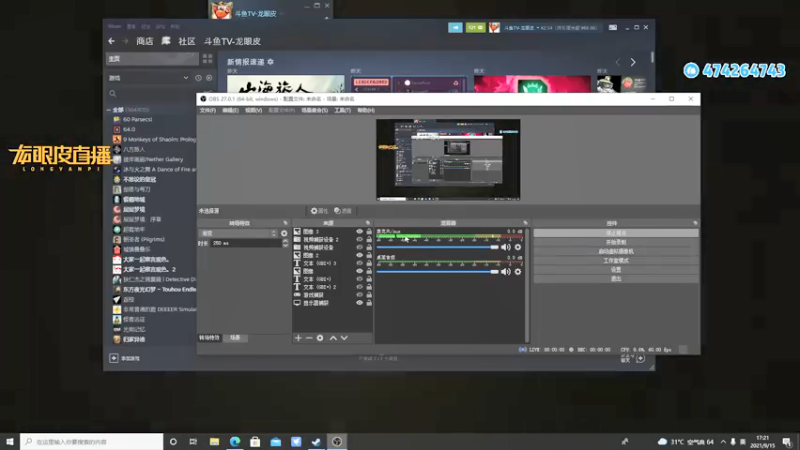Open OBS 视图(V) menu
This screenshot has height=450, width=800.
coord(253,110)
